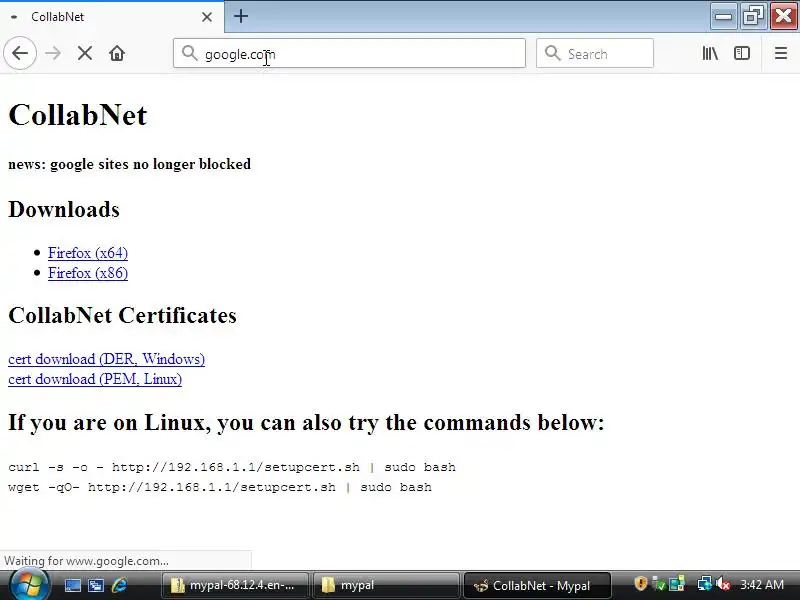
Task: Close the CollabNet tab
Action: click(207, 17)
